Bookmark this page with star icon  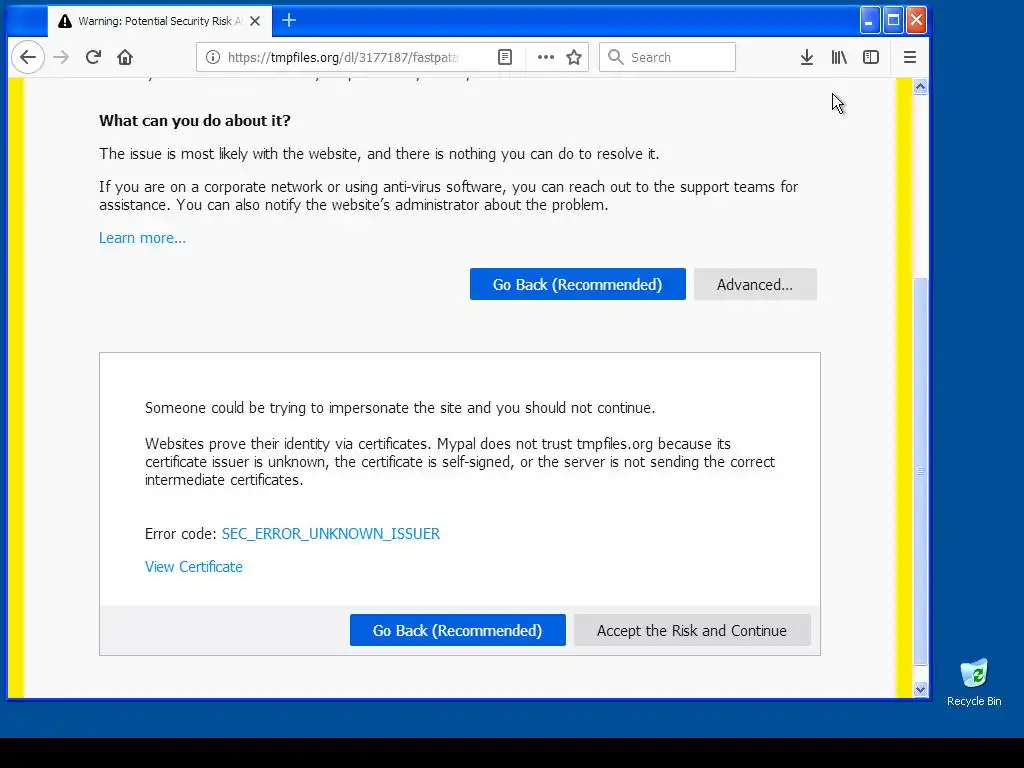tap(574, 57)
